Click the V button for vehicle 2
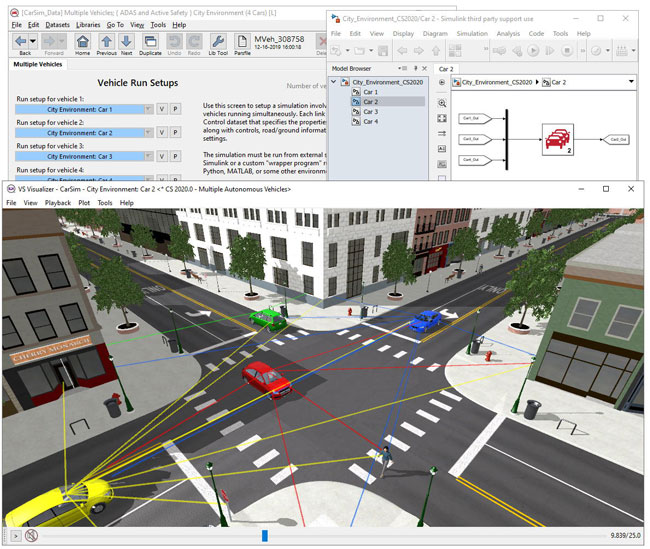 tap(162, 133)
